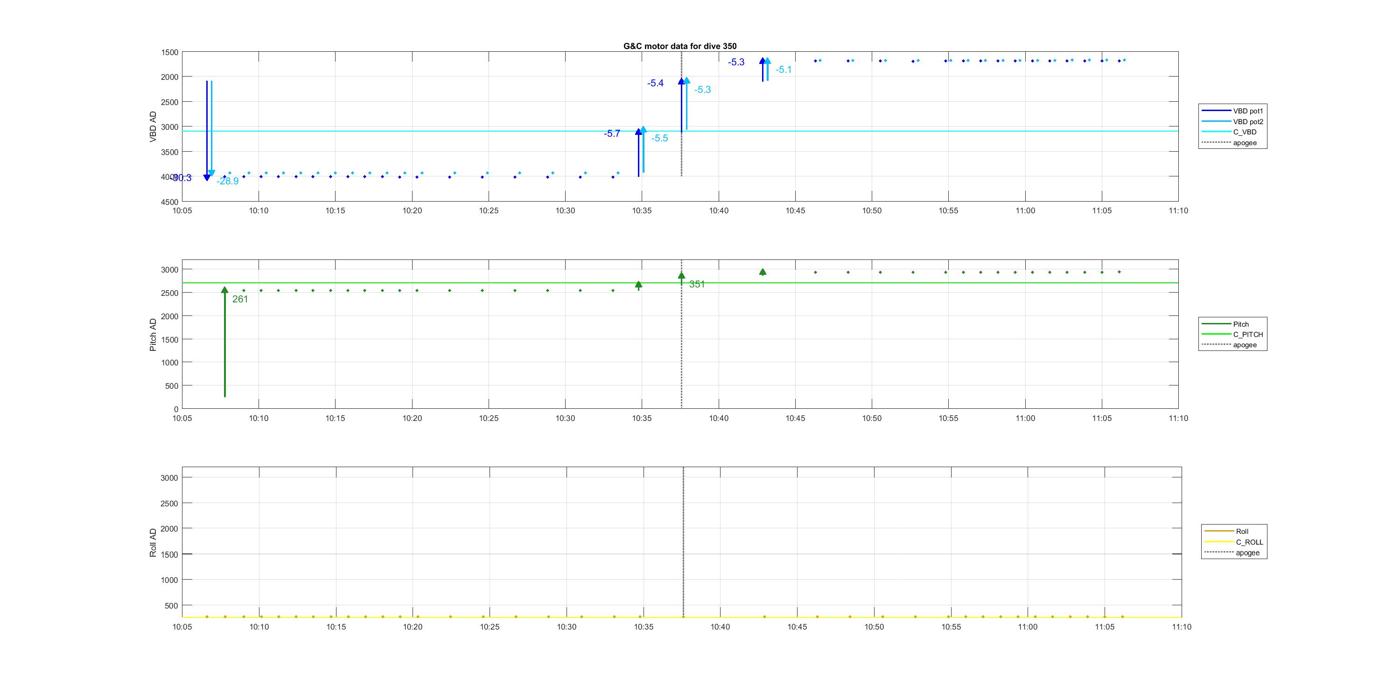
Task: Click the 1500 tick on VBD AD axis
Action: click(x=169, y=52)
